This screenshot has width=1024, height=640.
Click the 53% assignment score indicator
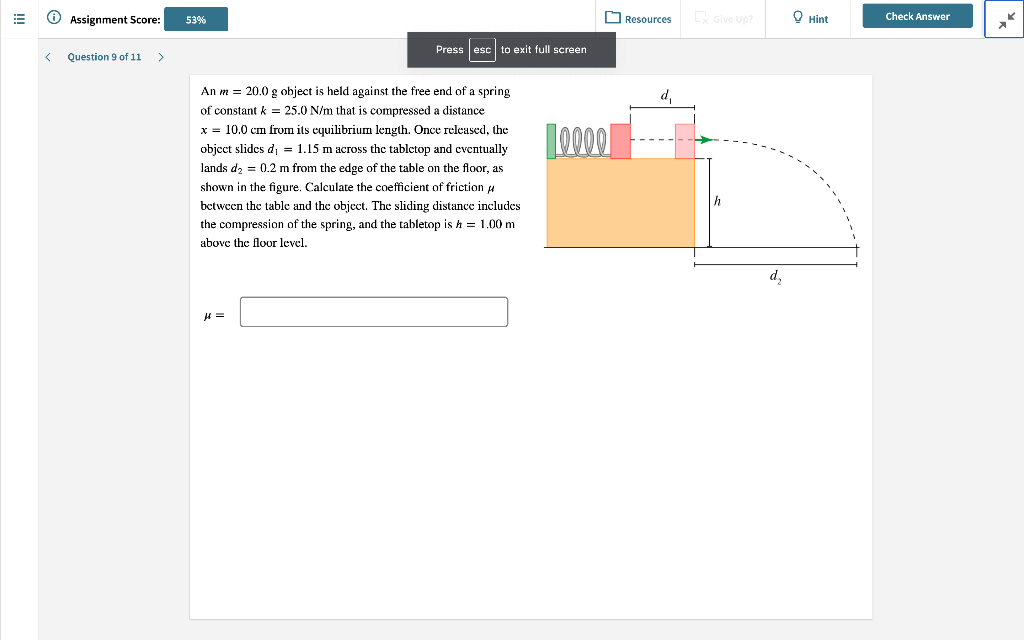point(196,18)
